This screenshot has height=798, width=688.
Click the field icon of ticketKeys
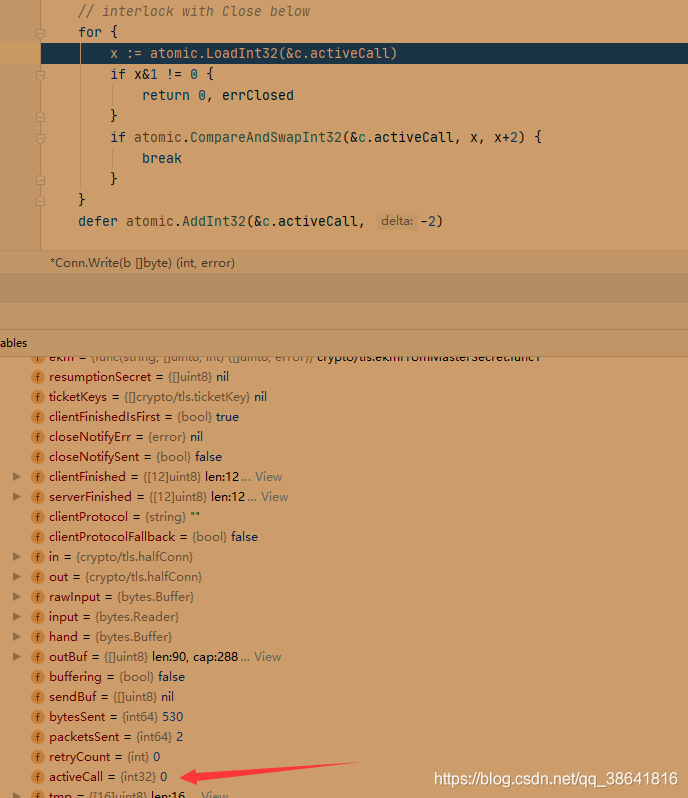tap(38, 397)
